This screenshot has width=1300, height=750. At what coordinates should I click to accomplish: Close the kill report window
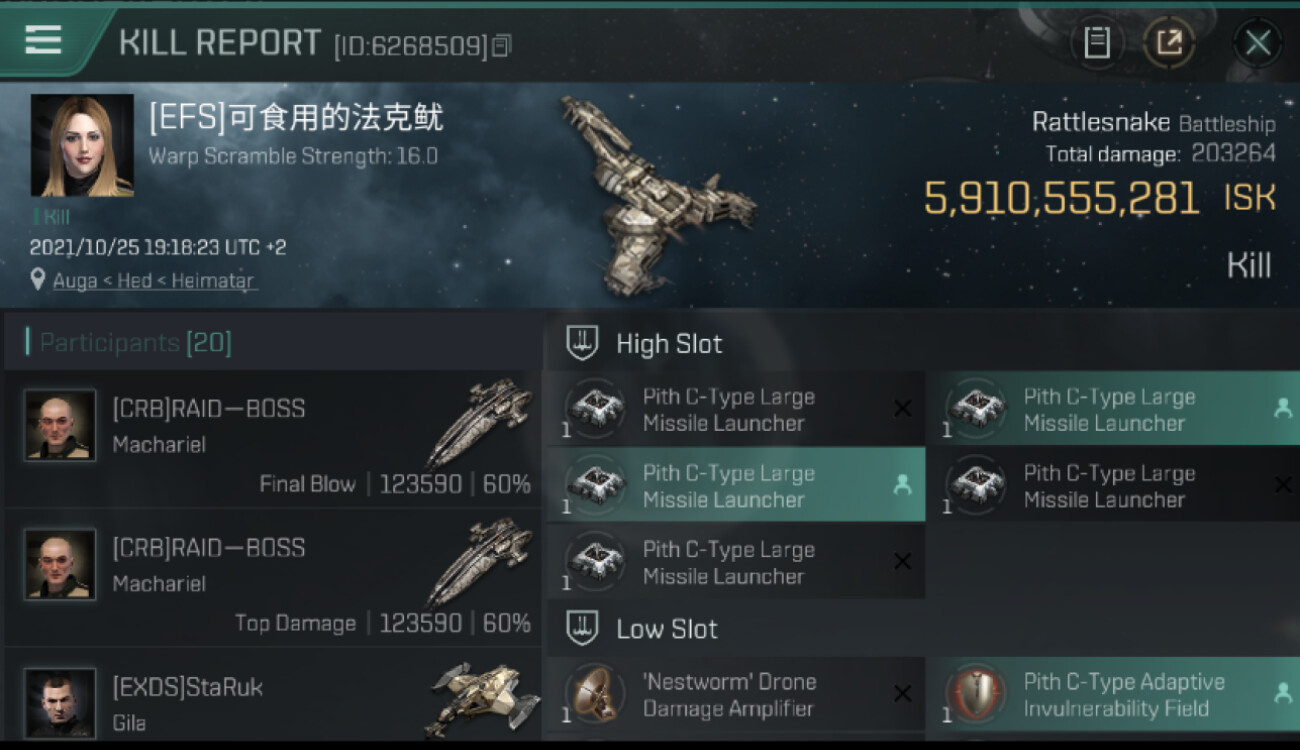tap(1257, 43)
